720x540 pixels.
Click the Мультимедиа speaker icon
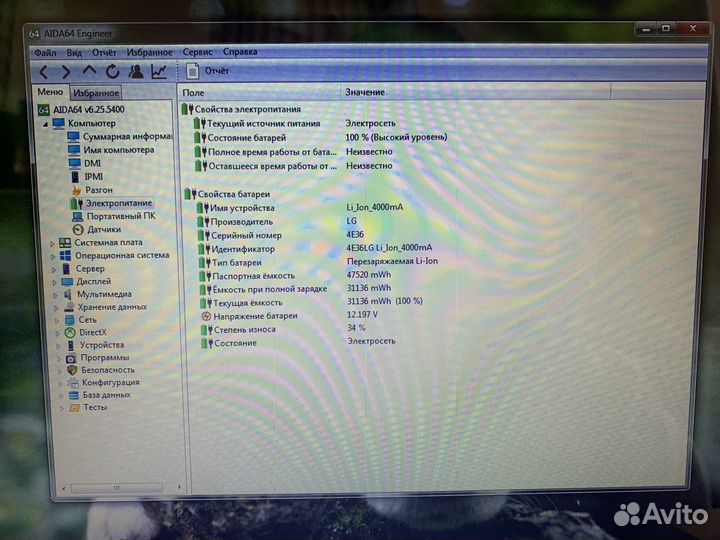(x=68, y=294)
